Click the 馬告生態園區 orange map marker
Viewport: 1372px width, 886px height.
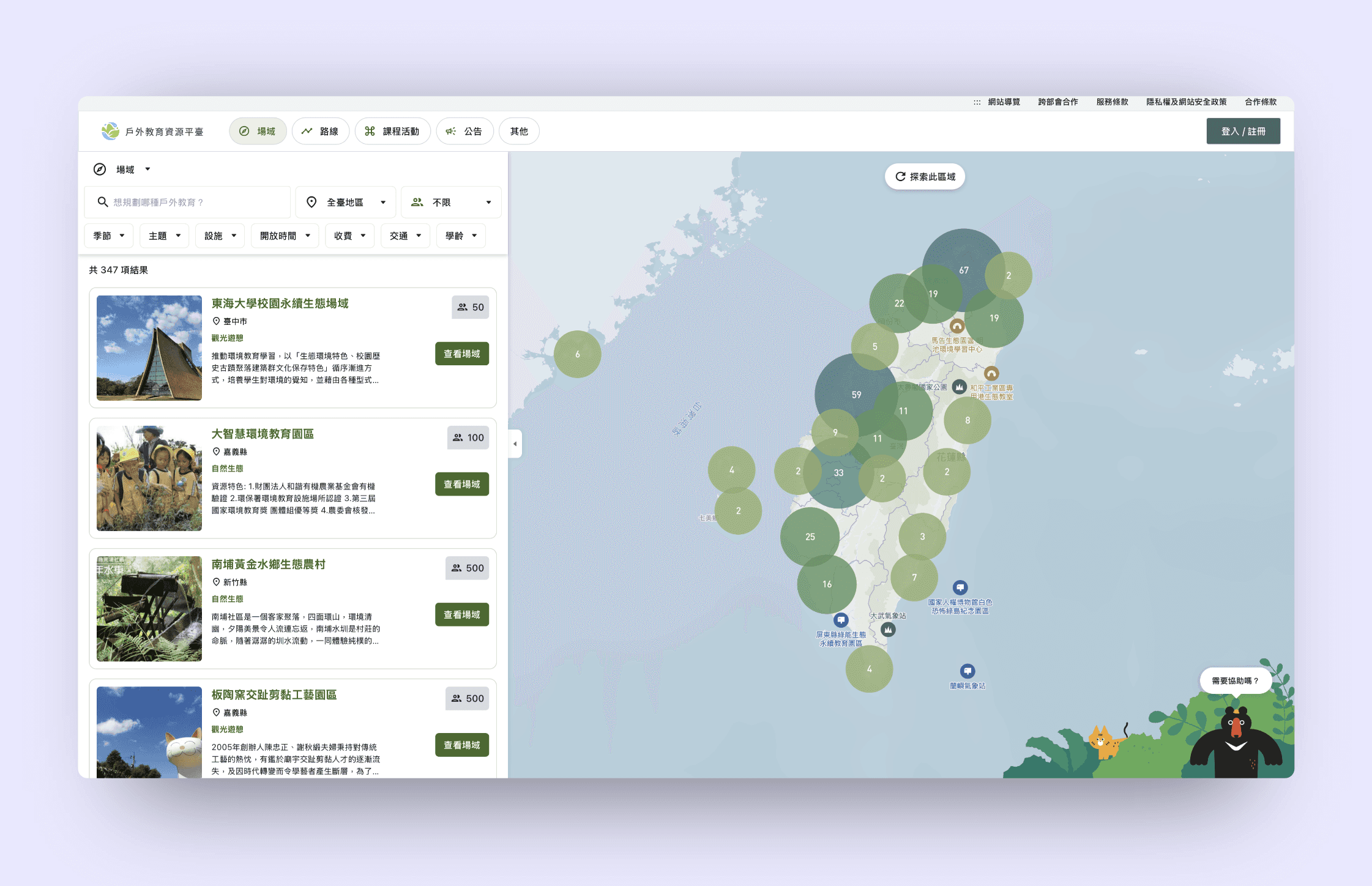click(956, 326)
